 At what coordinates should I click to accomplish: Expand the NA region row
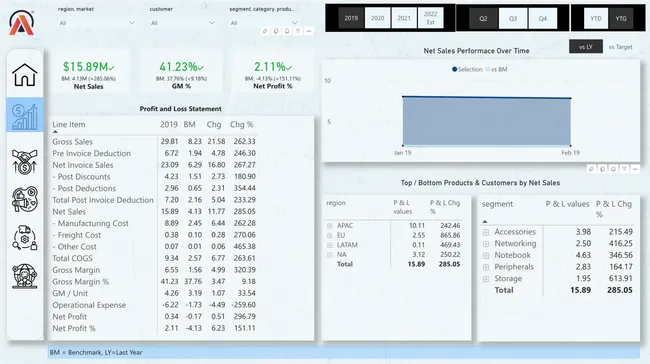point(330,255)
